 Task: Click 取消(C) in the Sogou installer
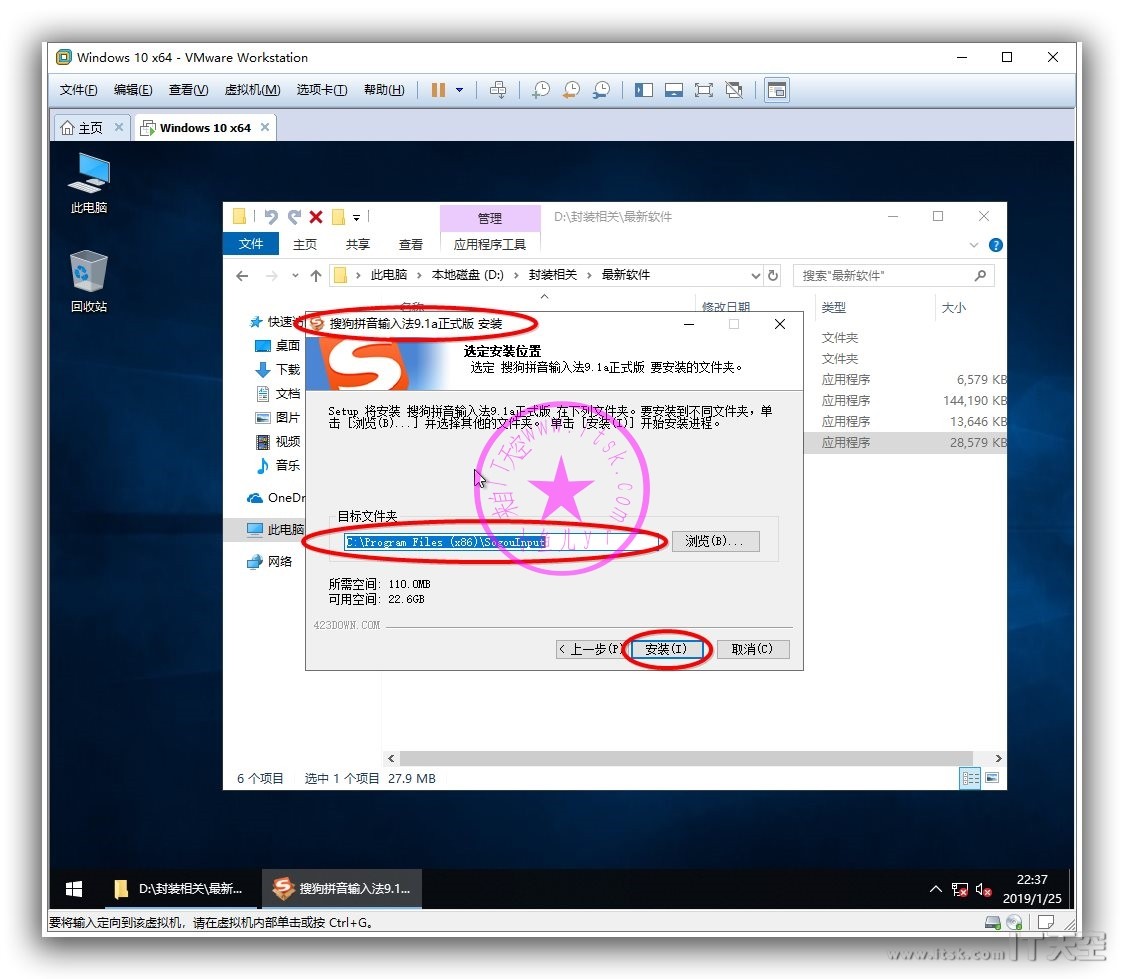pos(753,649)
